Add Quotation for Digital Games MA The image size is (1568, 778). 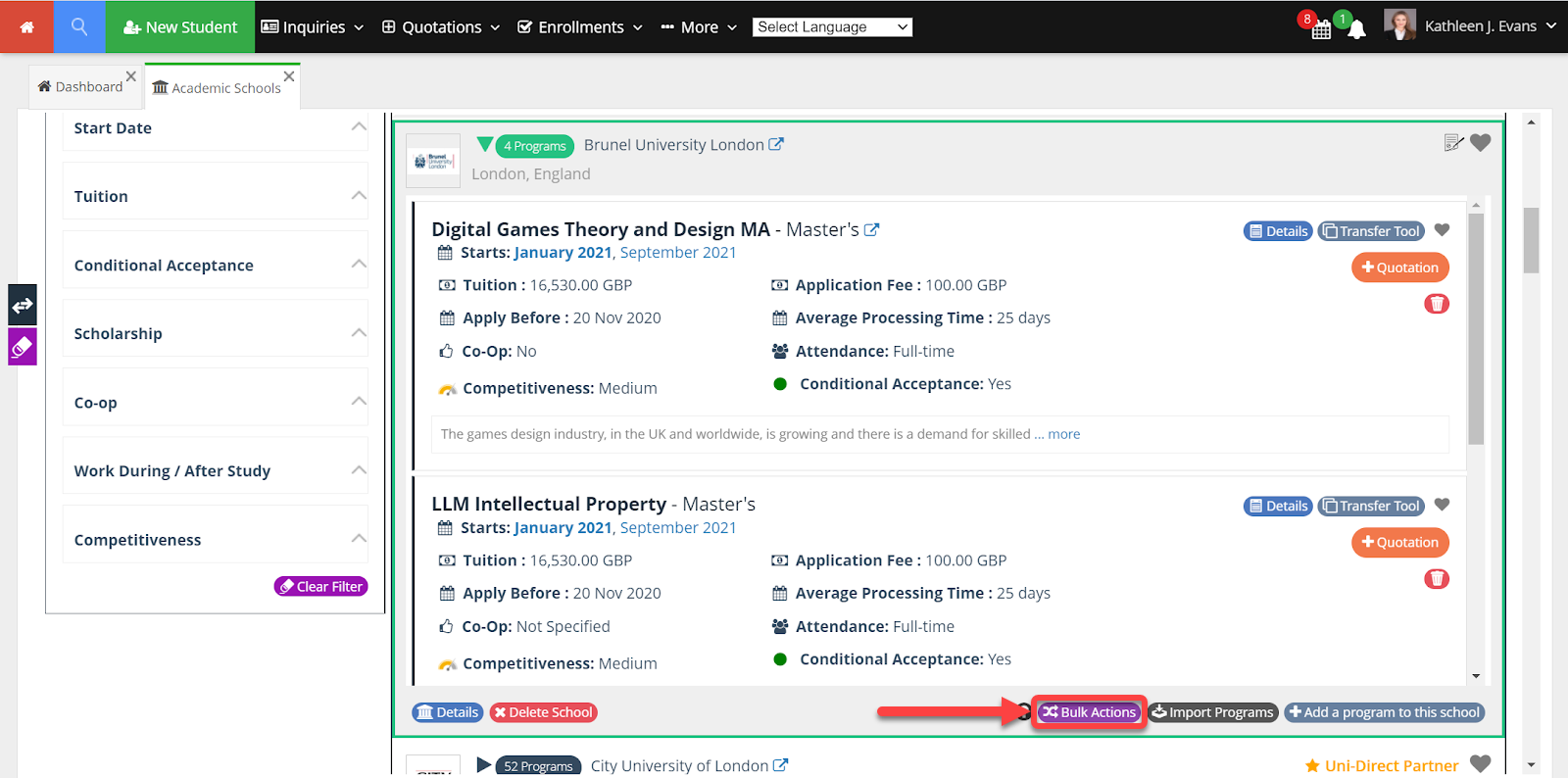tap(1400, 267)
